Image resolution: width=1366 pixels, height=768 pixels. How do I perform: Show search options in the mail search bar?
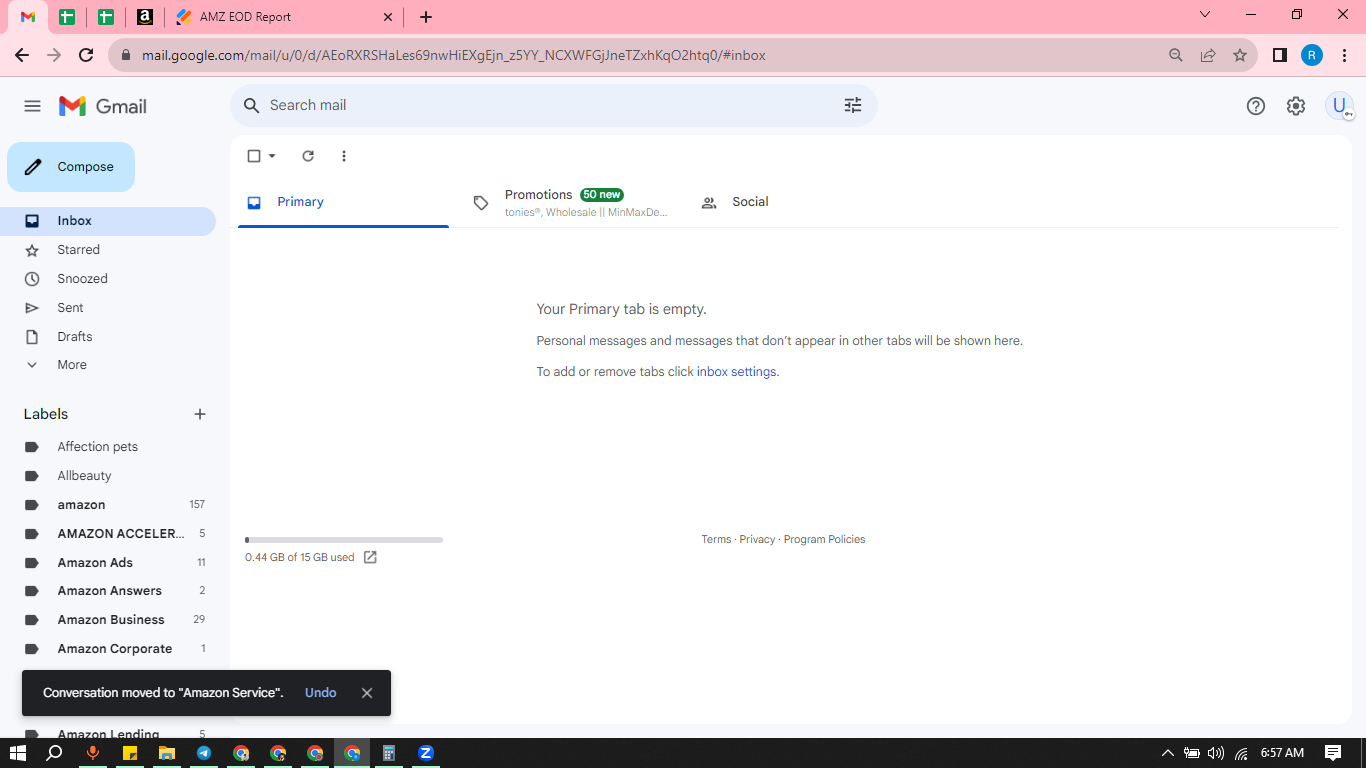tap(853, 105)
